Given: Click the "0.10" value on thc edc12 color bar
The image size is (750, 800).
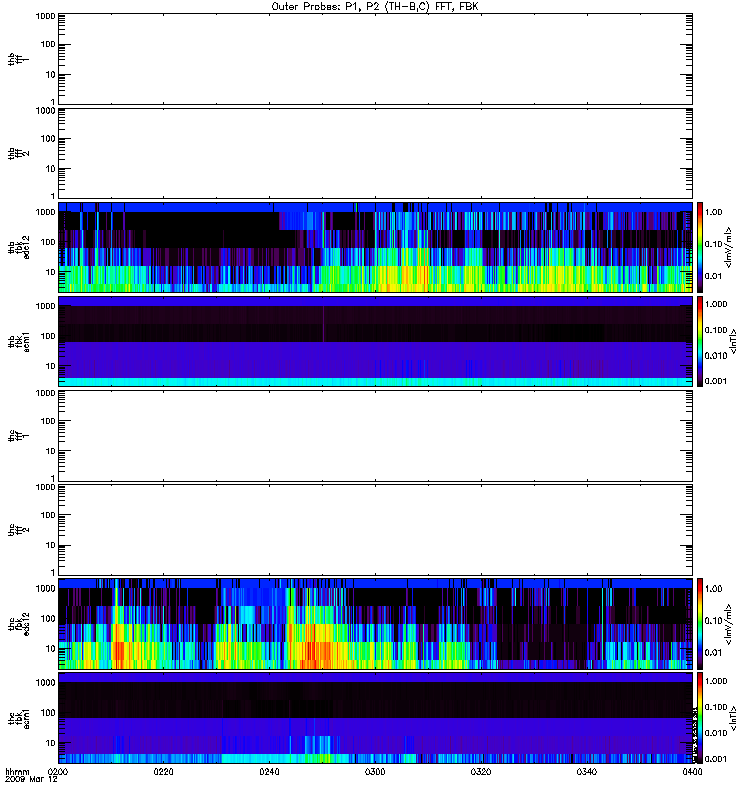Looking at the screenshot, I should tap(713, 620).
